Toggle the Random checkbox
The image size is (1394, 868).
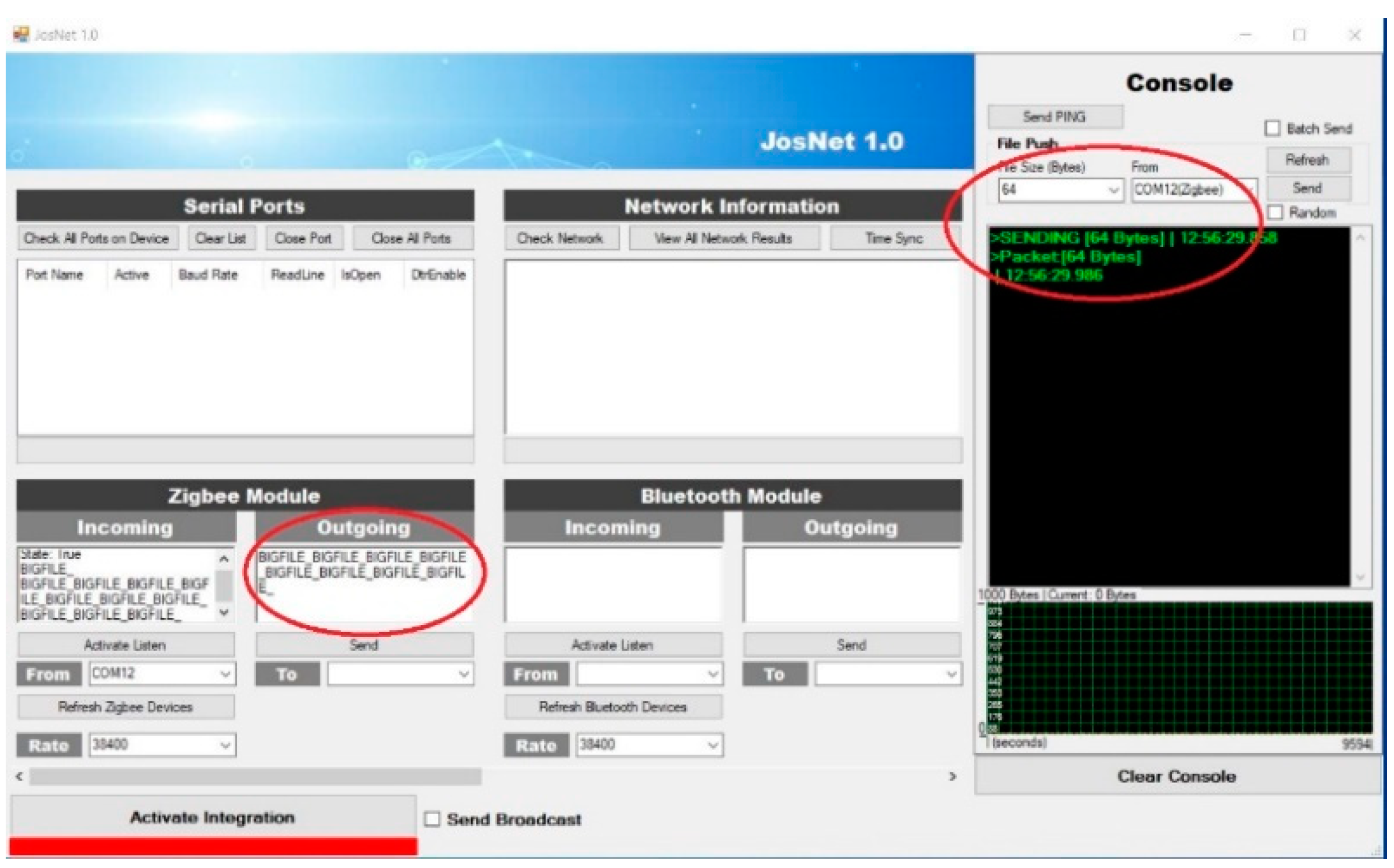click(x=1275, y=212)
